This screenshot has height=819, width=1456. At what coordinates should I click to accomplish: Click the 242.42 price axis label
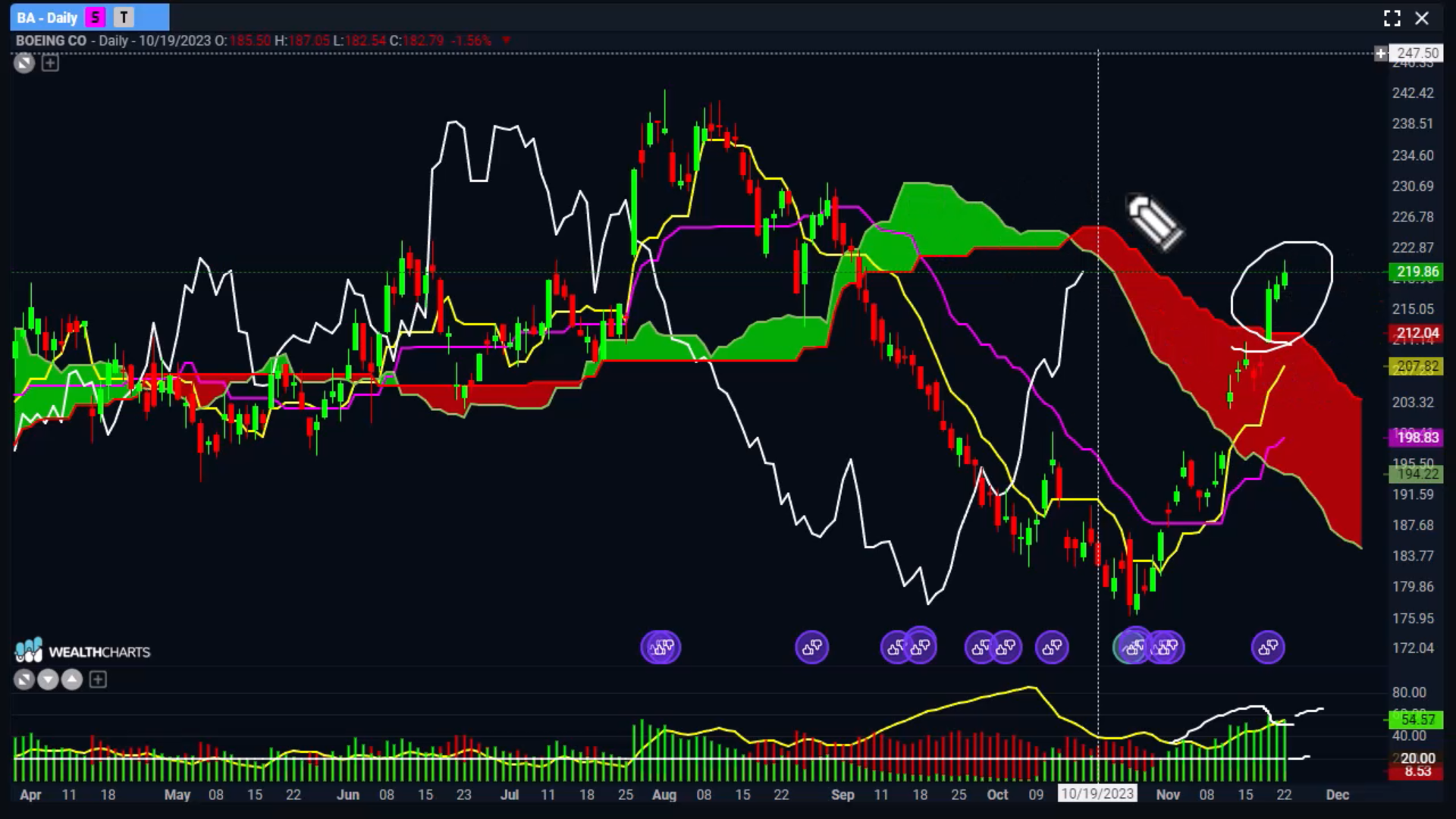(1413, 93)
